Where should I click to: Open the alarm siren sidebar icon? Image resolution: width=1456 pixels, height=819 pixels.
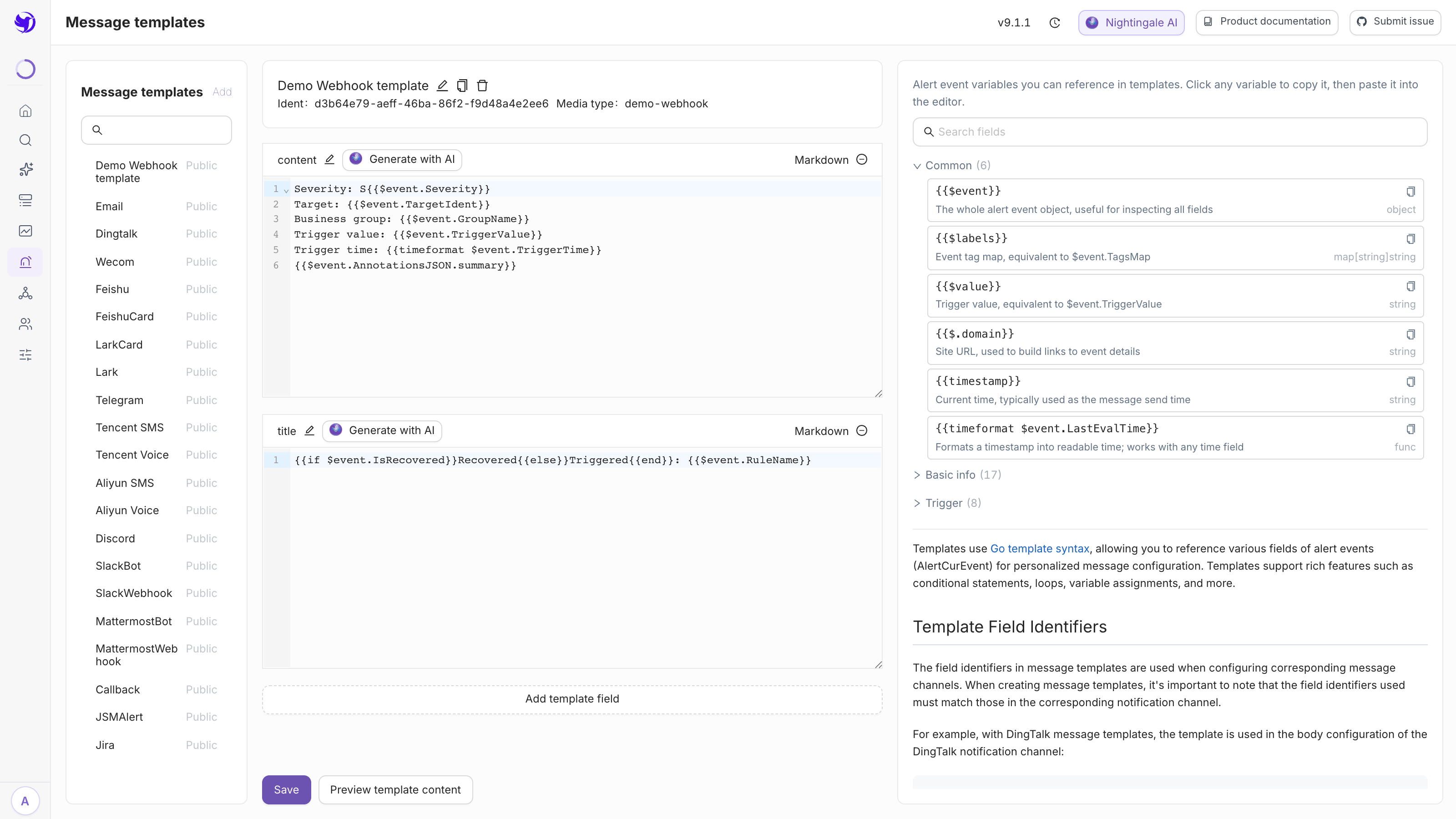coord(25,262)
